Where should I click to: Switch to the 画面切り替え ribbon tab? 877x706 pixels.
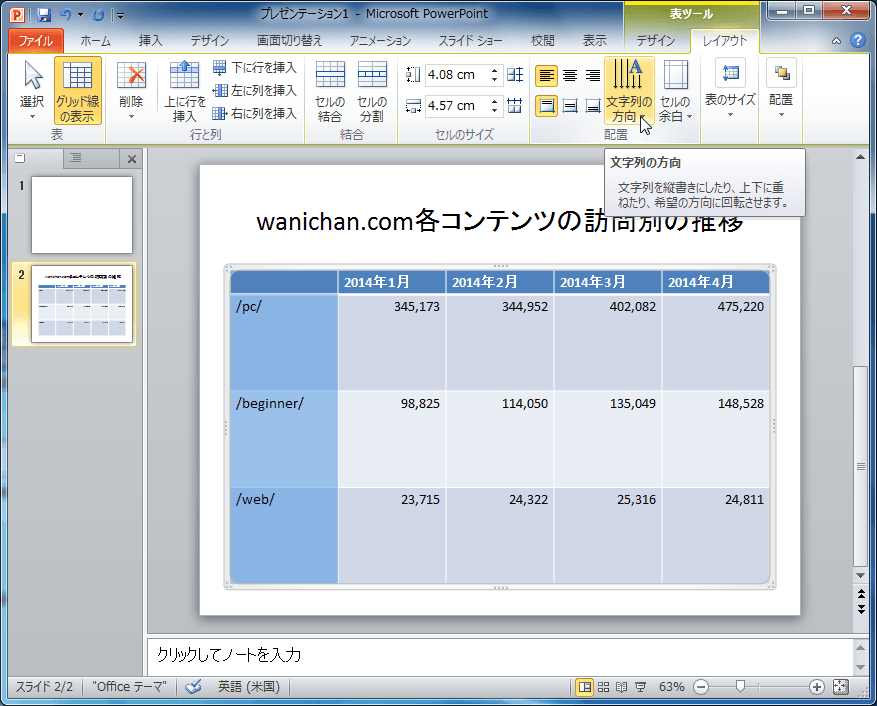(x=289, y=41)
